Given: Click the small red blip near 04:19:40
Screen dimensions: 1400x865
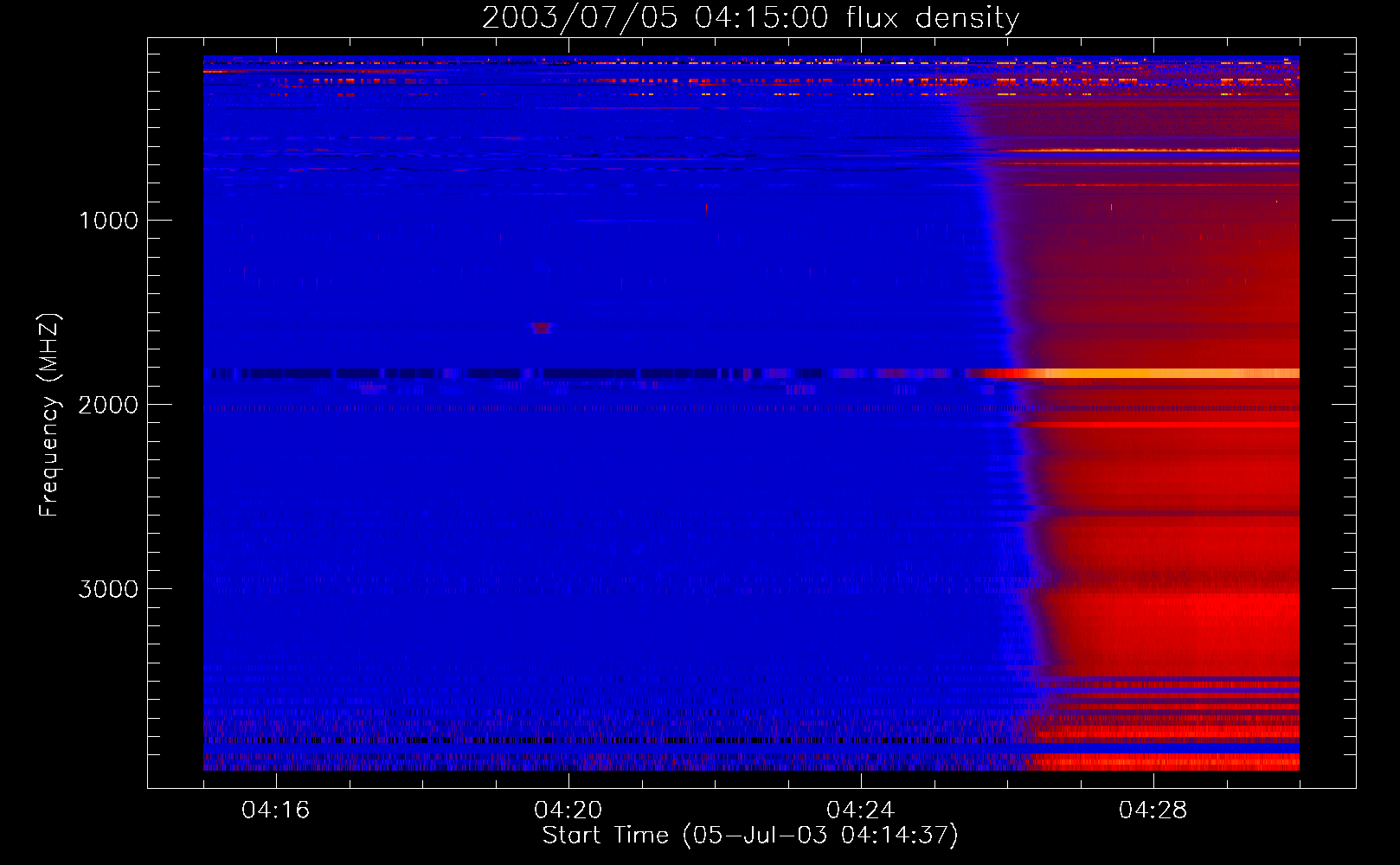Looking at the screenshot, I should 541,328.
